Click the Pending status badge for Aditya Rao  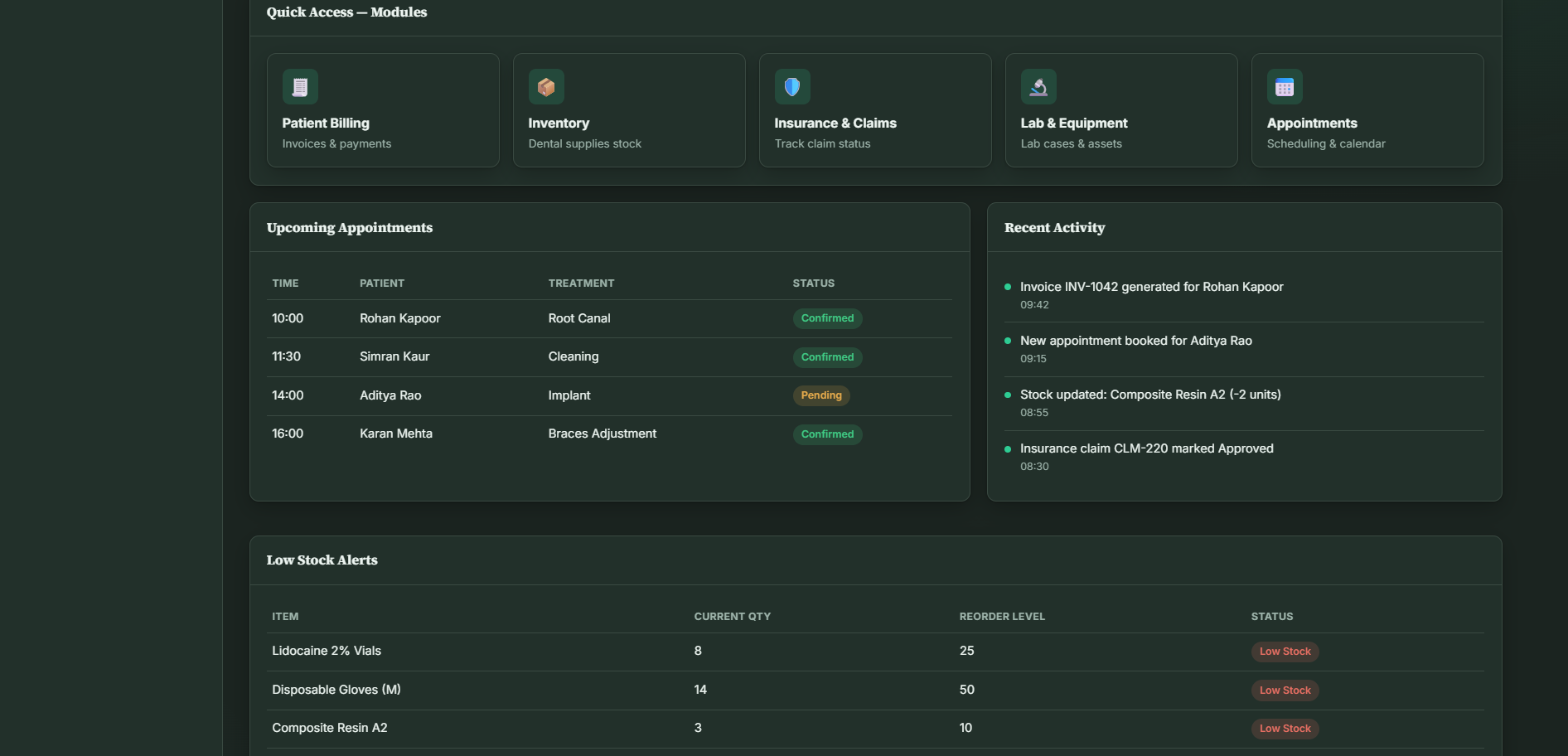tap(821, 395)
